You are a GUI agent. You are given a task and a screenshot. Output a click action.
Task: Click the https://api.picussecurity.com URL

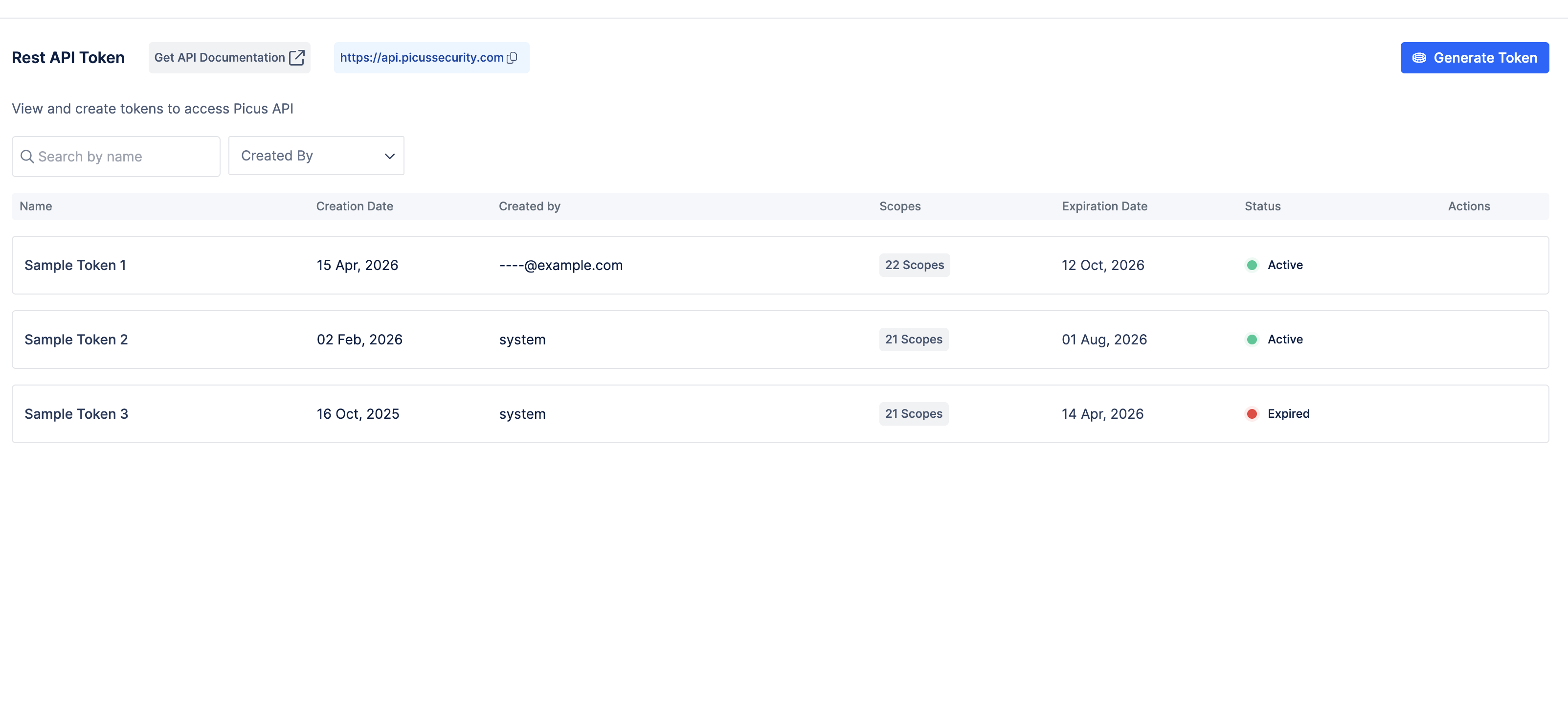pos(421,58)
